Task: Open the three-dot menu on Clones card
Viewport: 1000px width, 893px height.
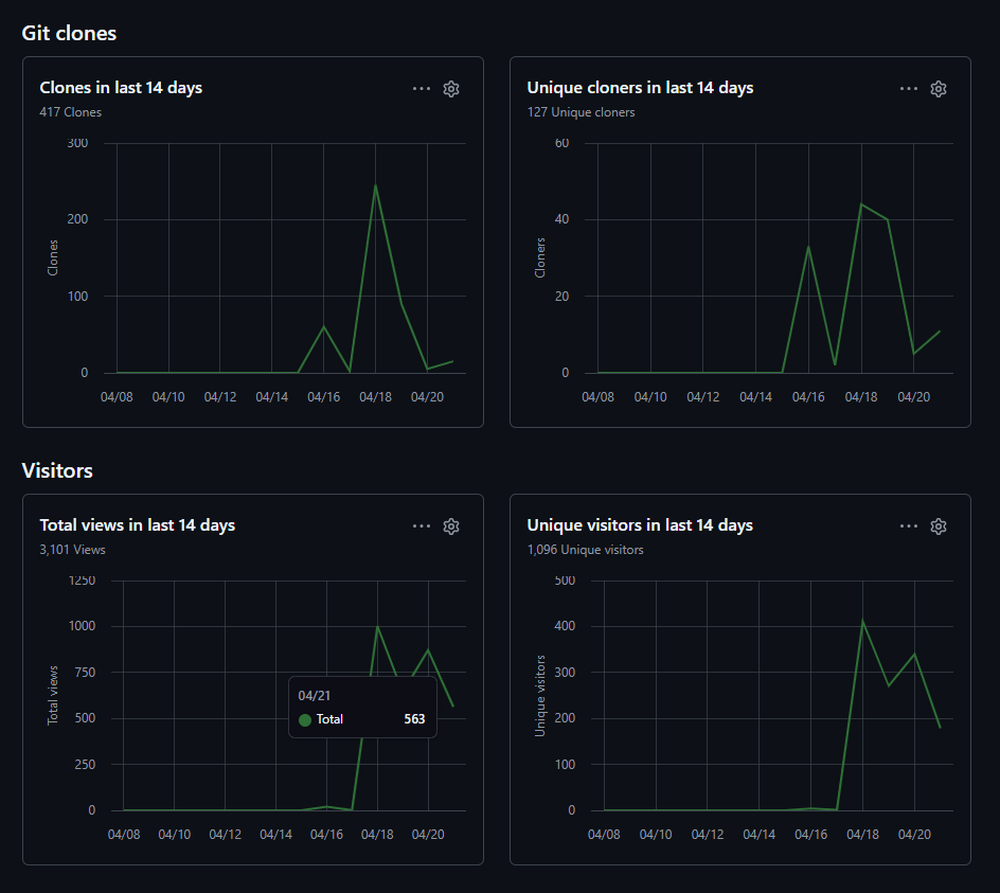Action: tap(422, 89)
